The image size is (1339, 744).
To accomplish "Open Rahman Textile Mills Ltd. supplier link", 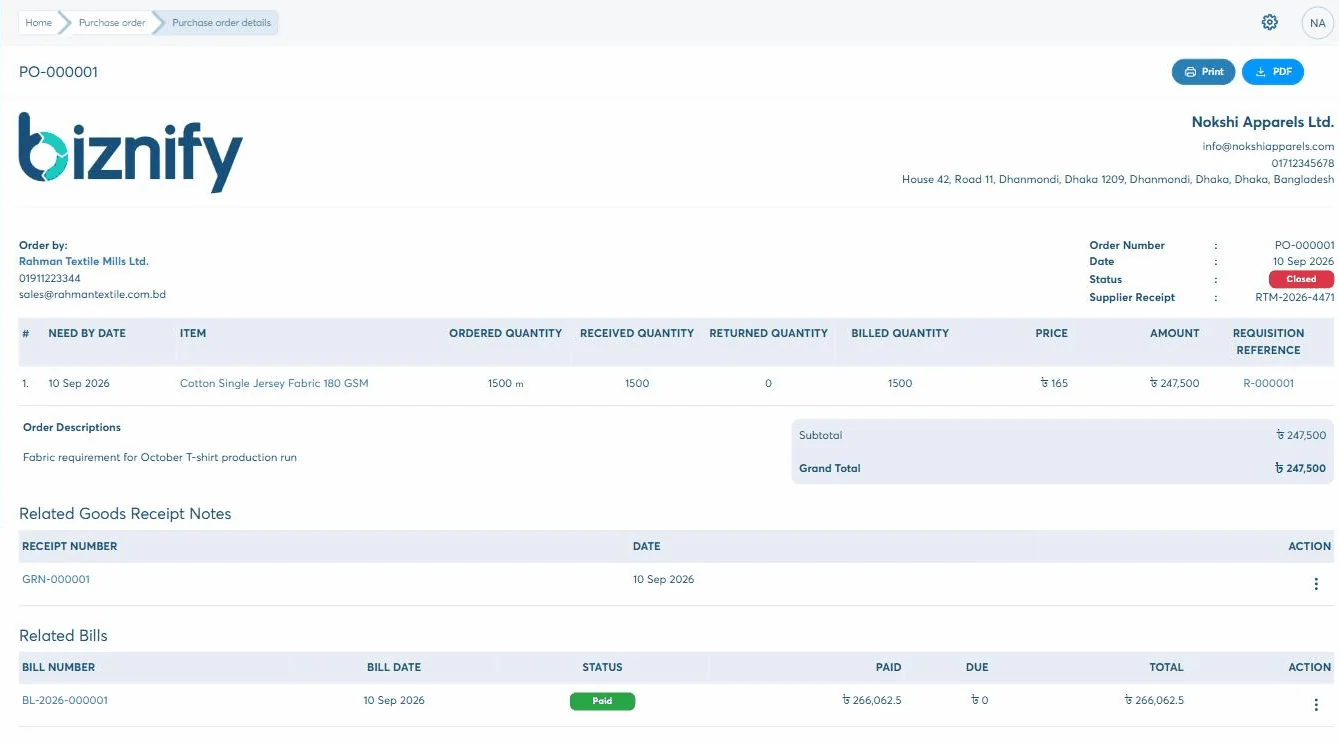I will click(x=84, y=261).
